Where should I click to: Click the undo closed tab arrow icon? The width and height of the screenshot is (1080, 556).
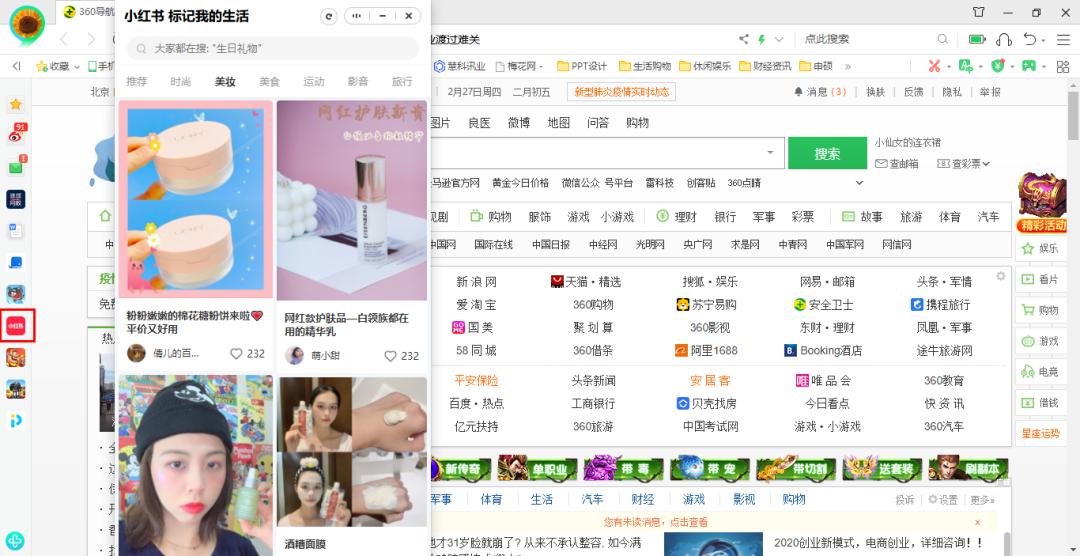coord(1030,39)
